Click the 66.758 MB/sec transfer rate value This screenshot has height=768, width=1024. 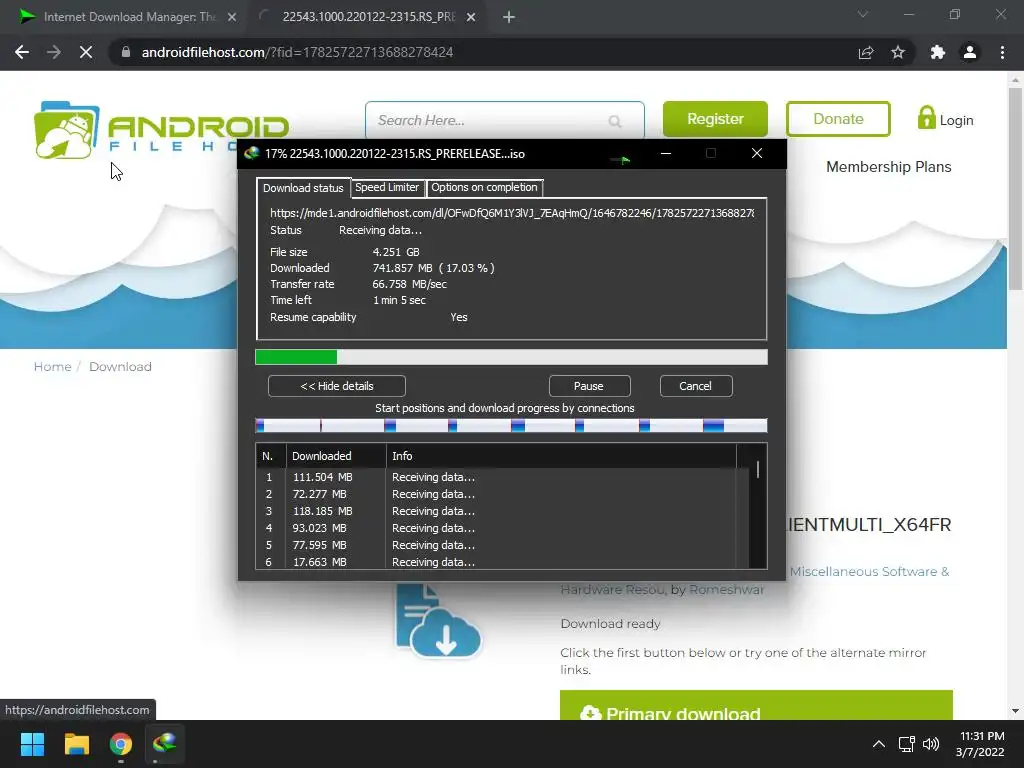(x=409, y=284)
